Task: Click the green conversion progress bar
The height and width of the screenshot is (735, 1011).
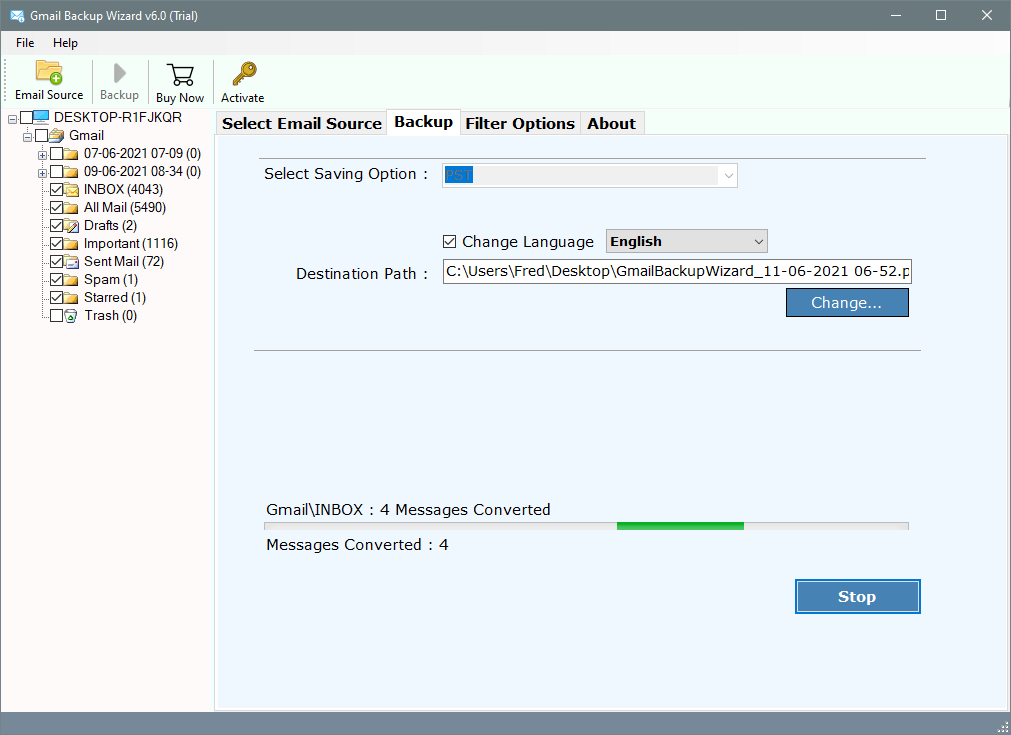Action: 680,526
